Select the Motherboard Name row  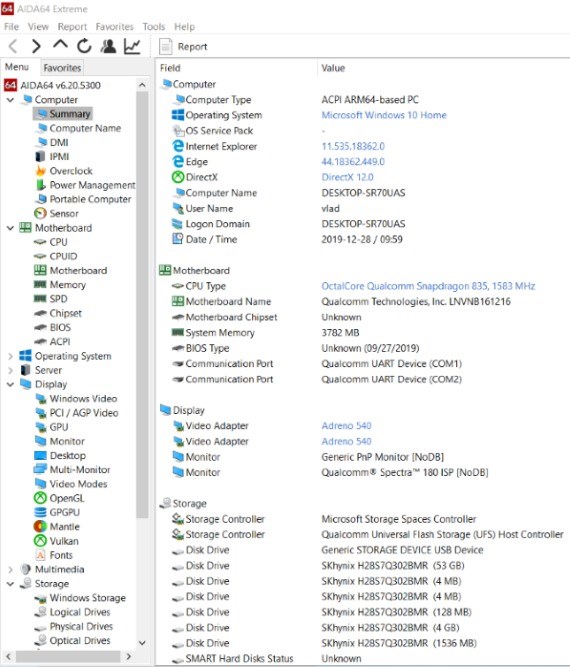coord(362,302)
